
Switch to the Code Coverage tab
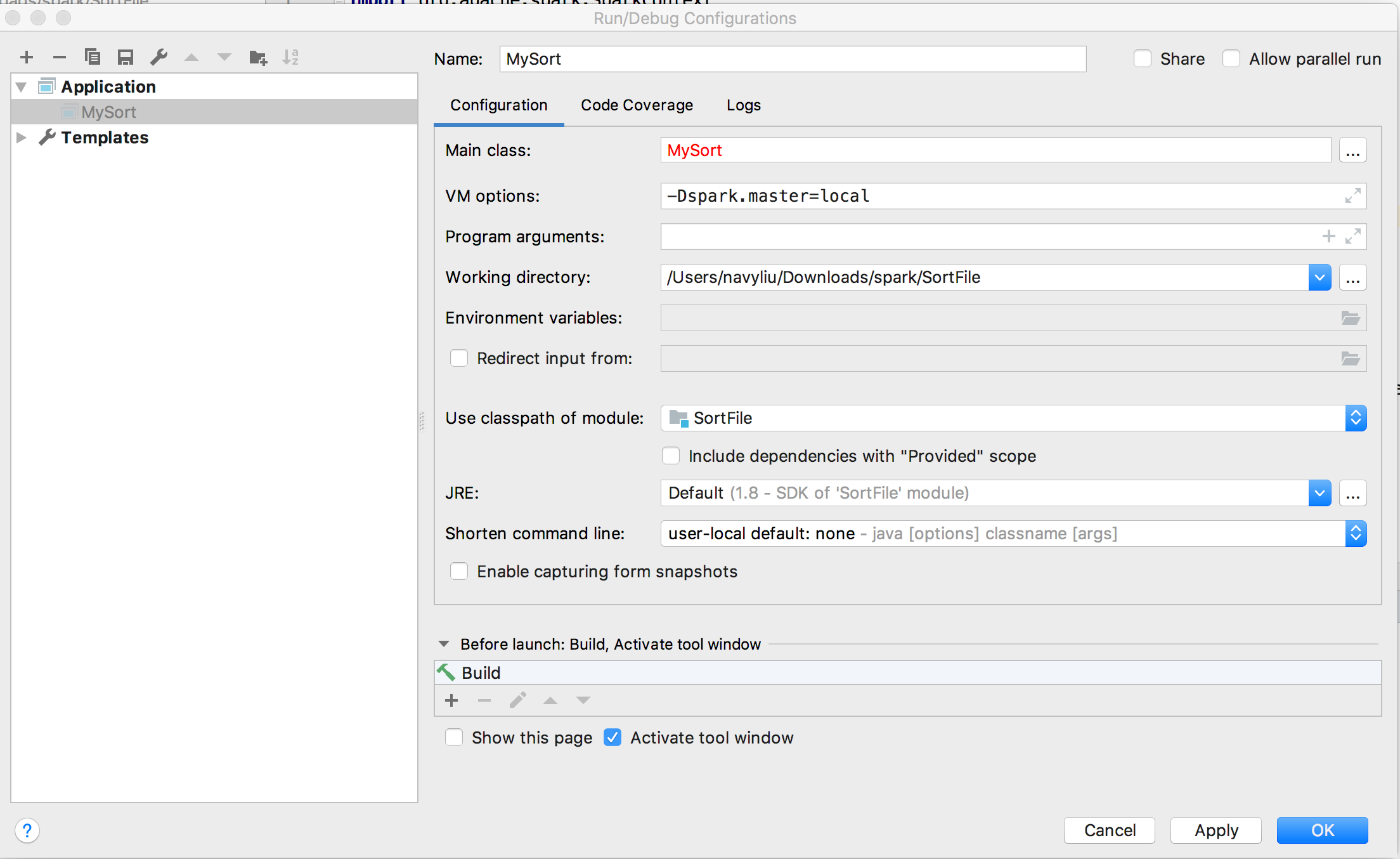coord(637,105)
